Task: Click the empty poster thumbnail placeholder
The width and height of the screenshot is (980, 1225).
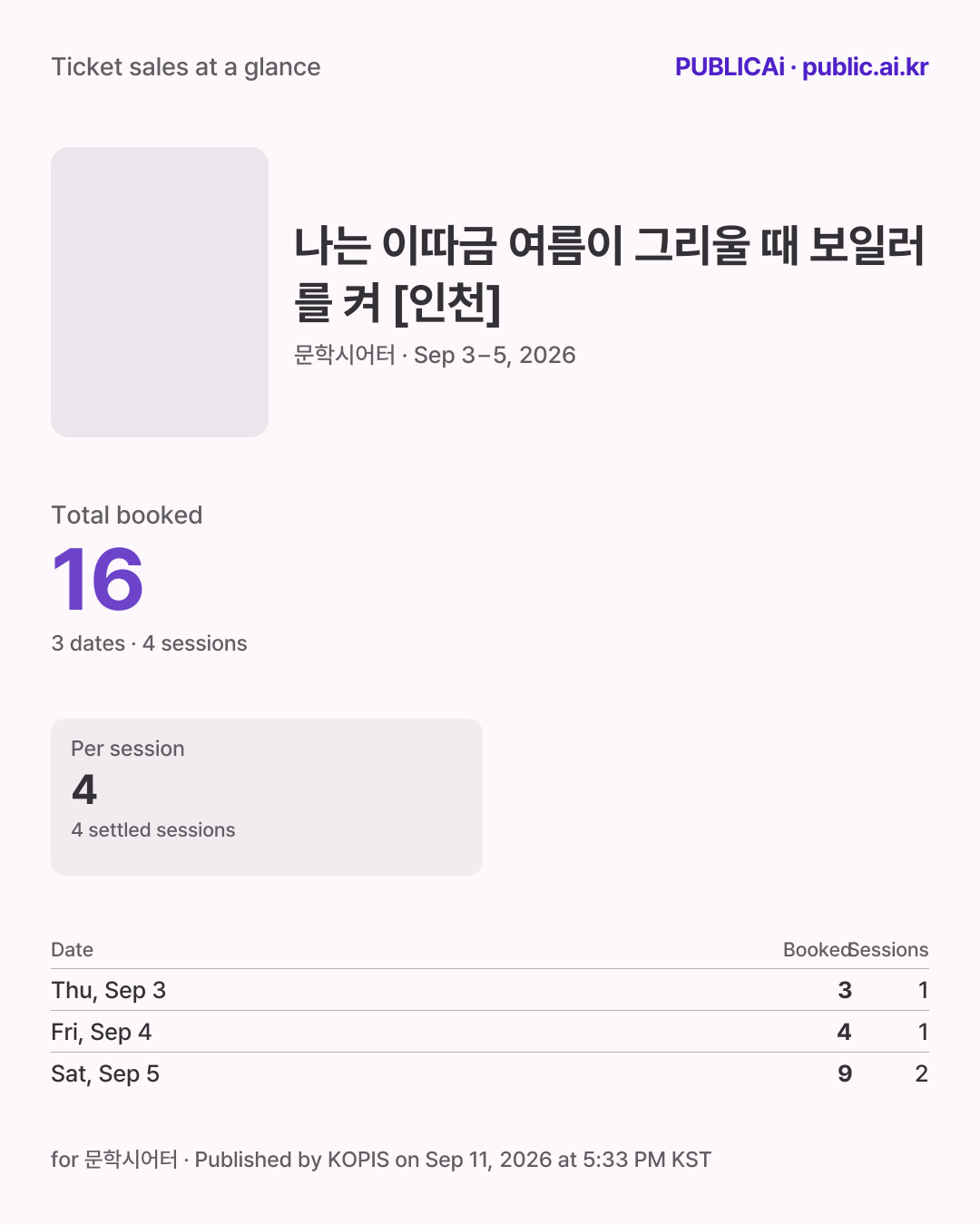Action: [x=160, y=292]
